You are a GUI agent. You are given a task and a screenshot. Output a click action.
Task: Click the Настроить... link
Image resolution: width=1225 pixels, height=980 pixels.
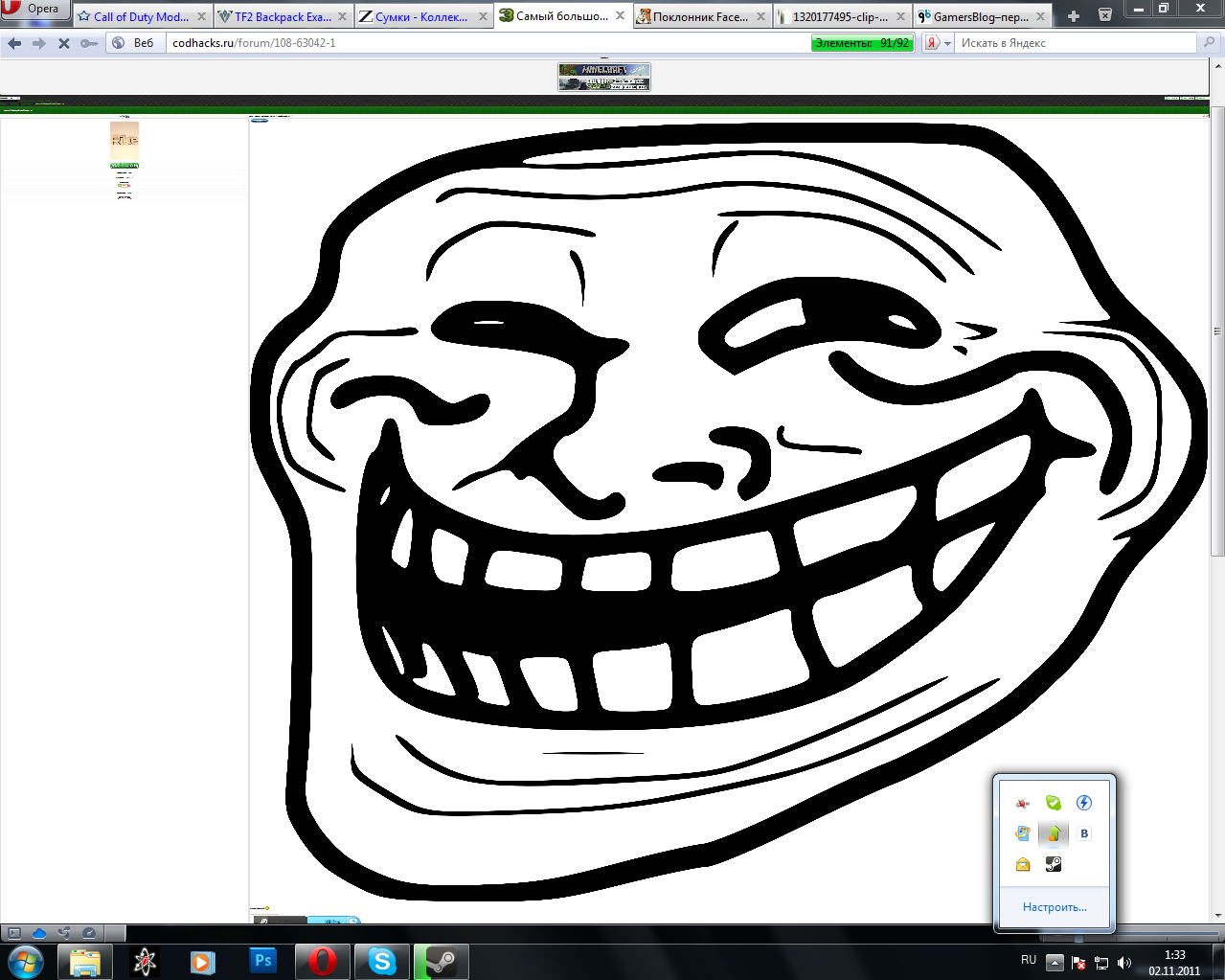pos(1055,907)
